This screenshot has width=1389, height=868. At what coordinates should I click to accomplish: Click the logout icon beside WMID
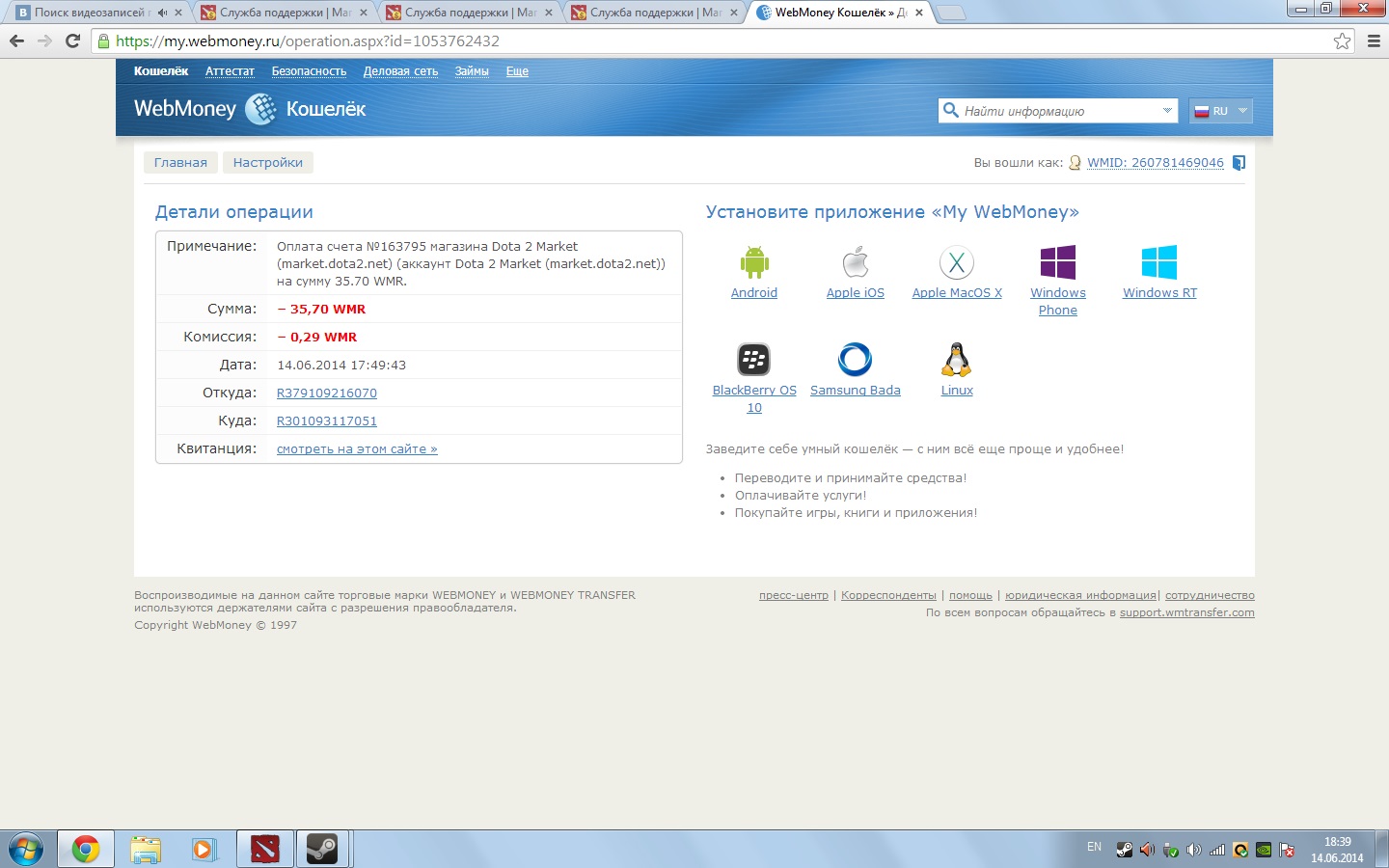[x=1239, y=163]
